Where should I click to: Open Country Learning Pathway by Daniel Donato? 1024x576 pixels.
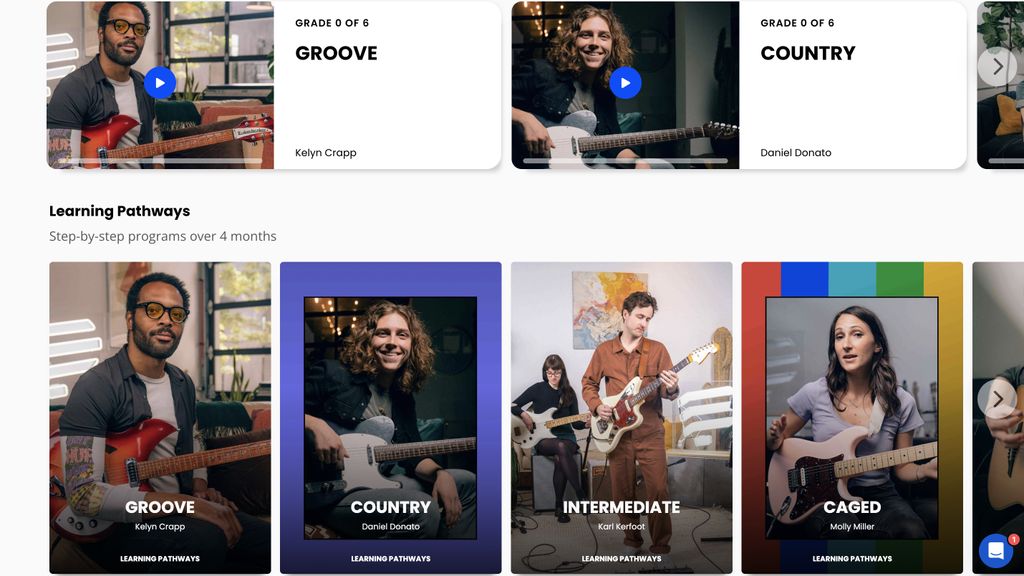coord(391,418)
